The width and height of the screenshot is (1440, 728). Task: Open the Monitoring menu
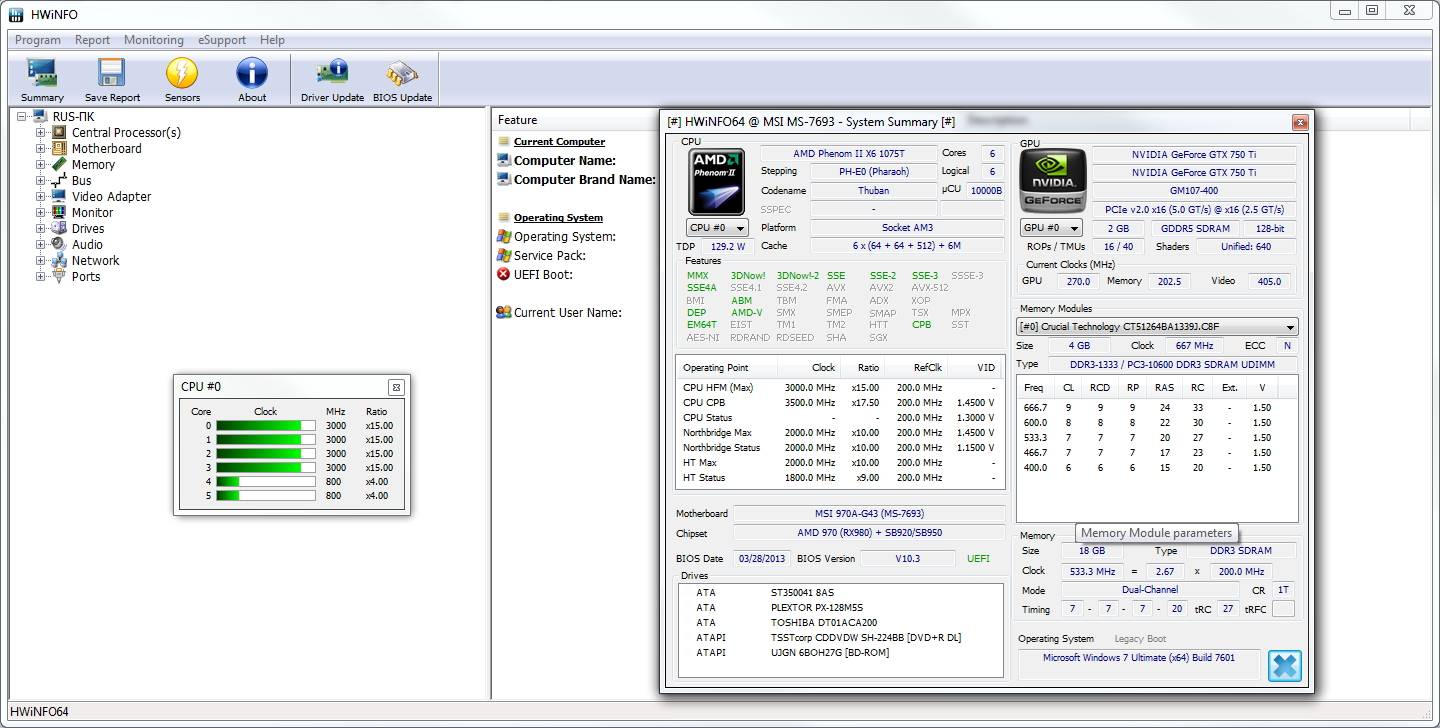click(153, 40)
